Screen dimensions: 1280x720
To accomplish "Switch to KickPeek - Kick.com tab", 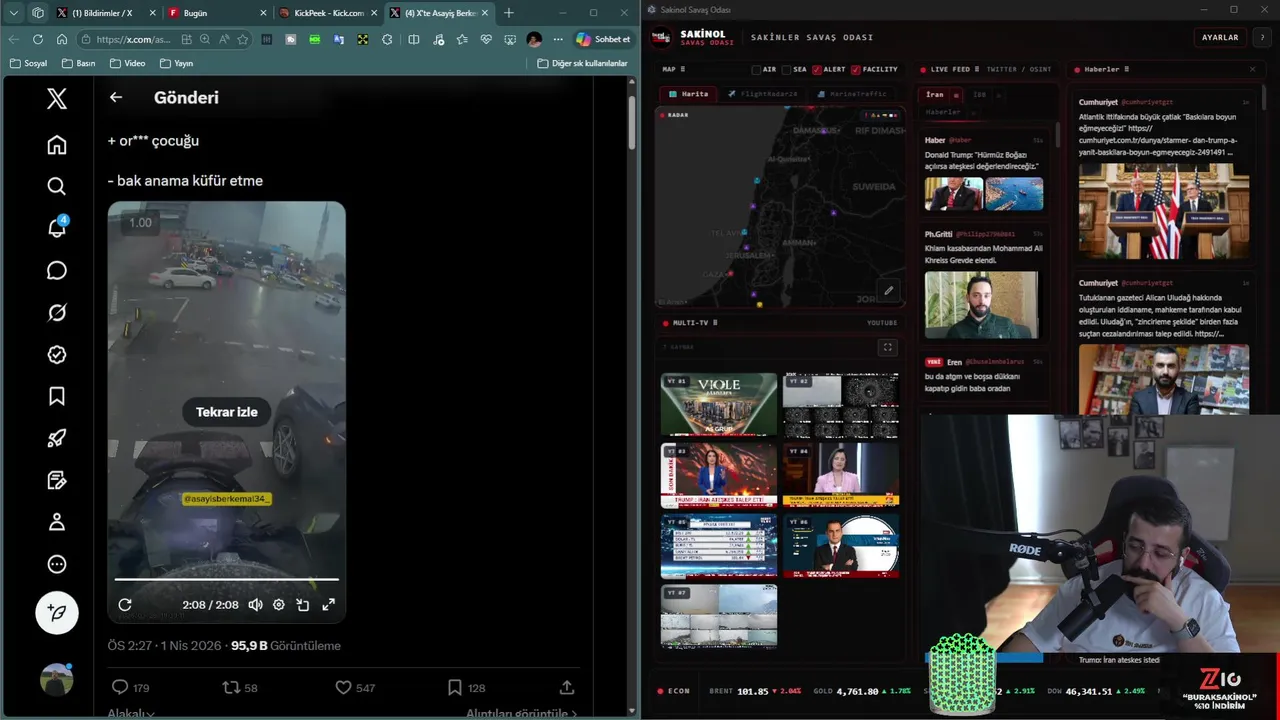I will 329,13.
